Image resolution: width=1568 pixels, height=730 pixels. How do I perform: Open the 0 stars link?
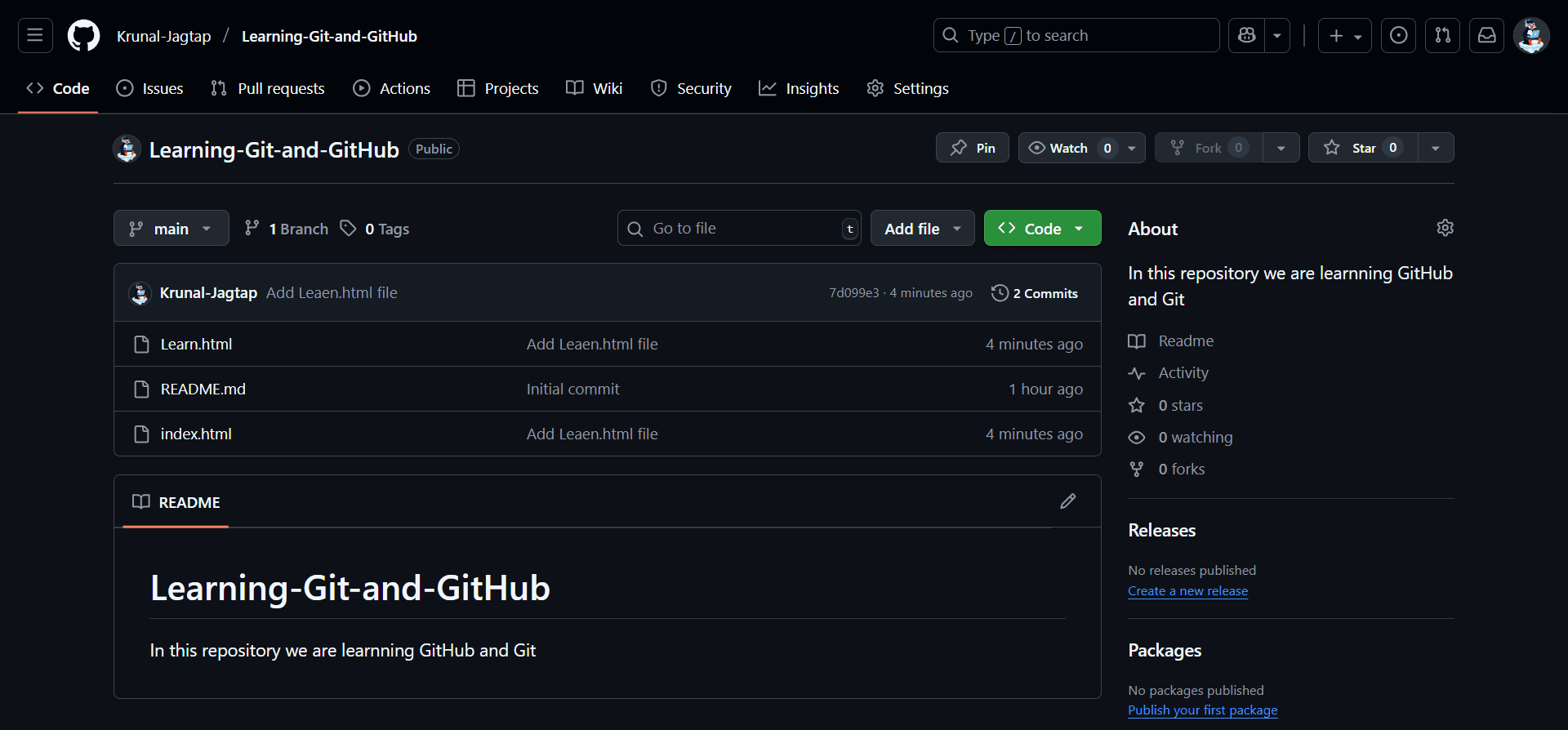1165,405
